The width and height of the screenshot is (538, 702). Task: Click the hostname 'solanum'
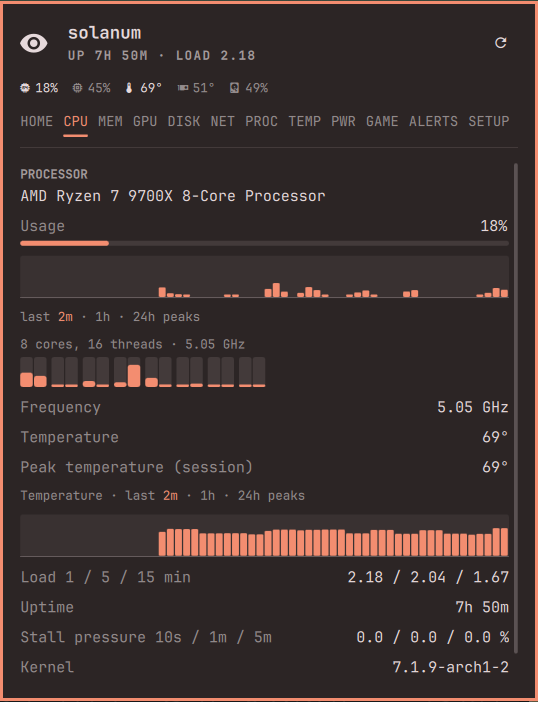pos(105,33)
